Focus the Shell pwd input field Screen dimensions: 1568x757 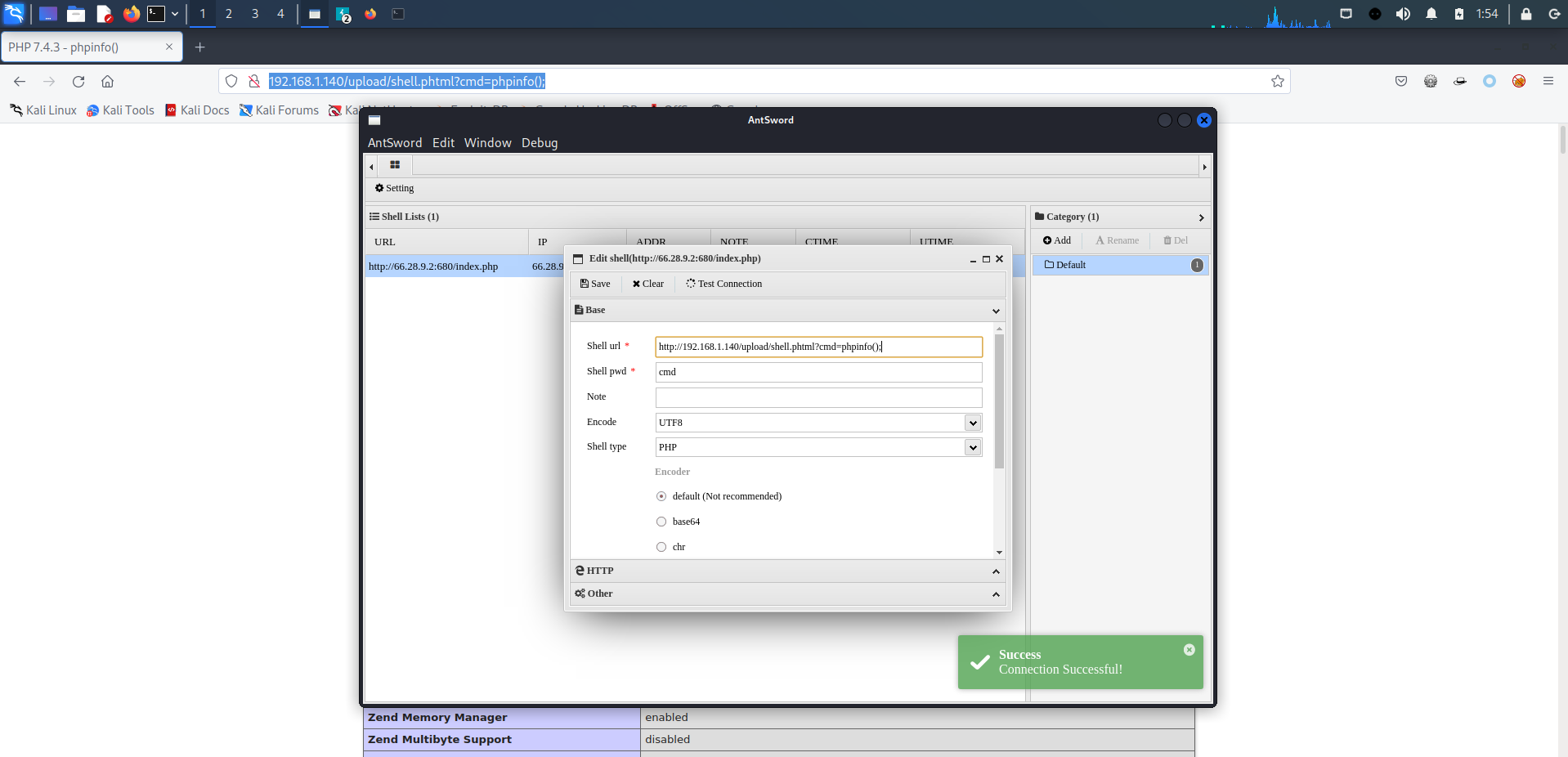(818, 372)
